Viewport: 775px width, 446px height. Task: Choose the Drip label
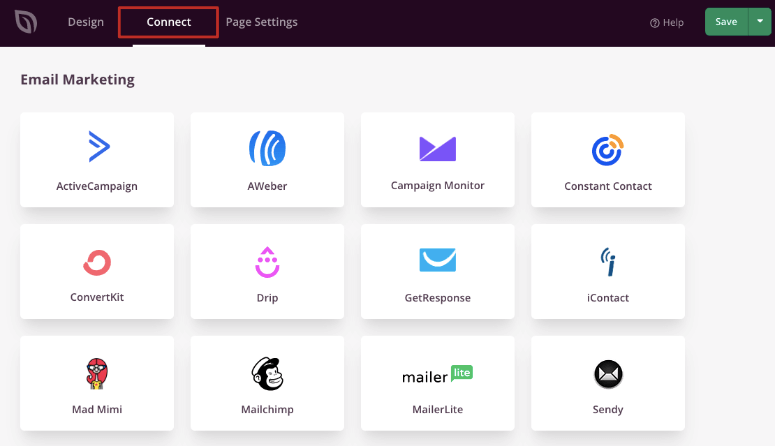pos(267,298)
